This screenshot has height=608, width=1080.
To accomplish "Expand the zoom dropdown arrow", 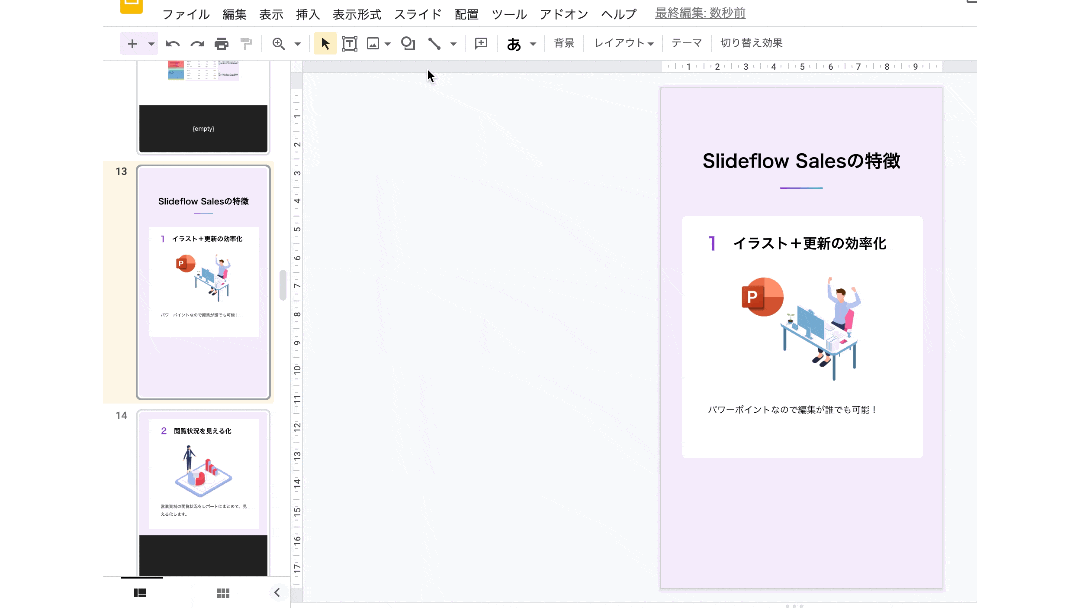I will [x=297, y=44].
